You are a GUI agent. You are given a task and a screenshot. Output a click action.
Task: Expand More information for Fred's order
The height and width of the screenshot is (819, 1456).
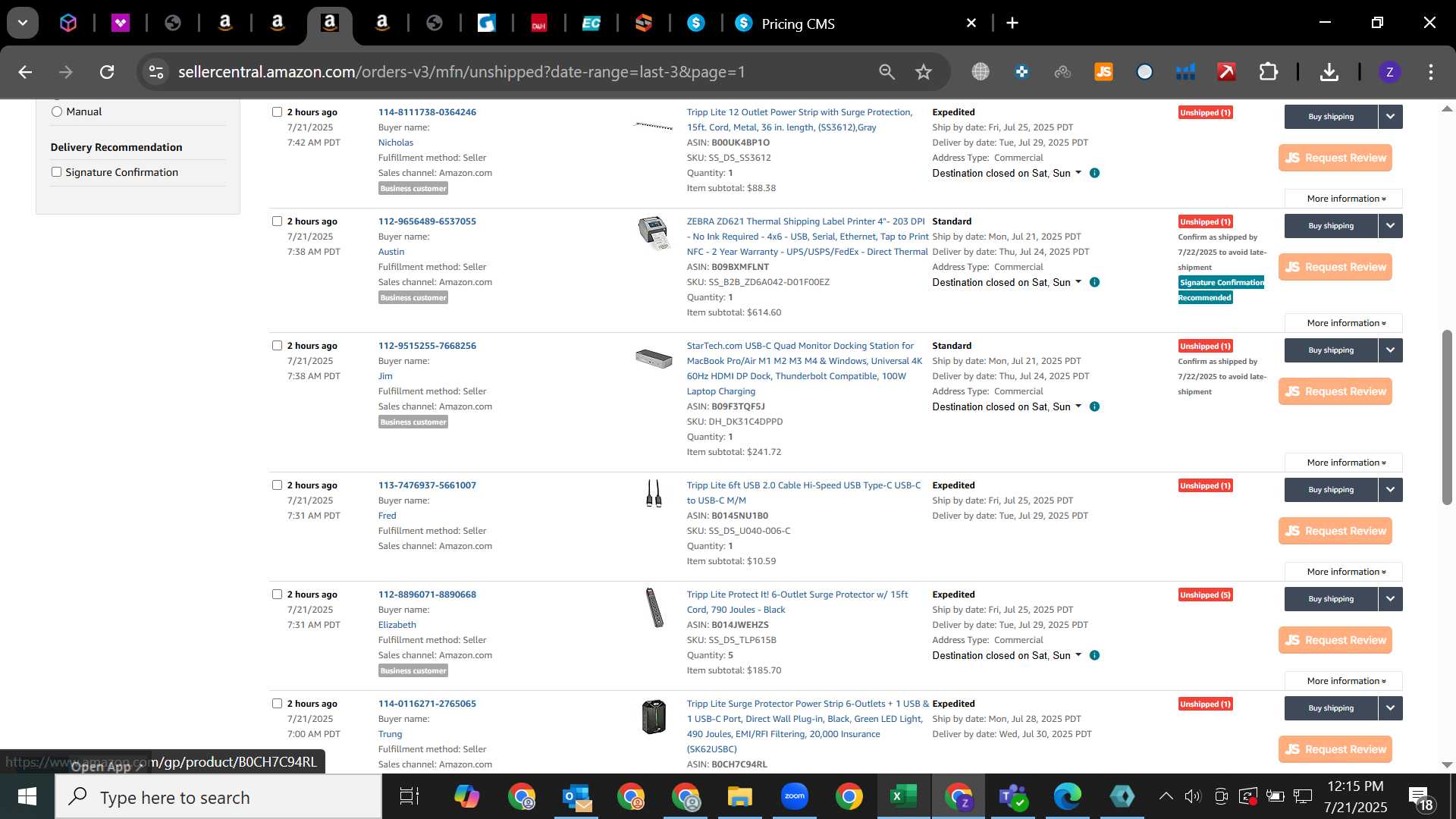coord(1343,572)
